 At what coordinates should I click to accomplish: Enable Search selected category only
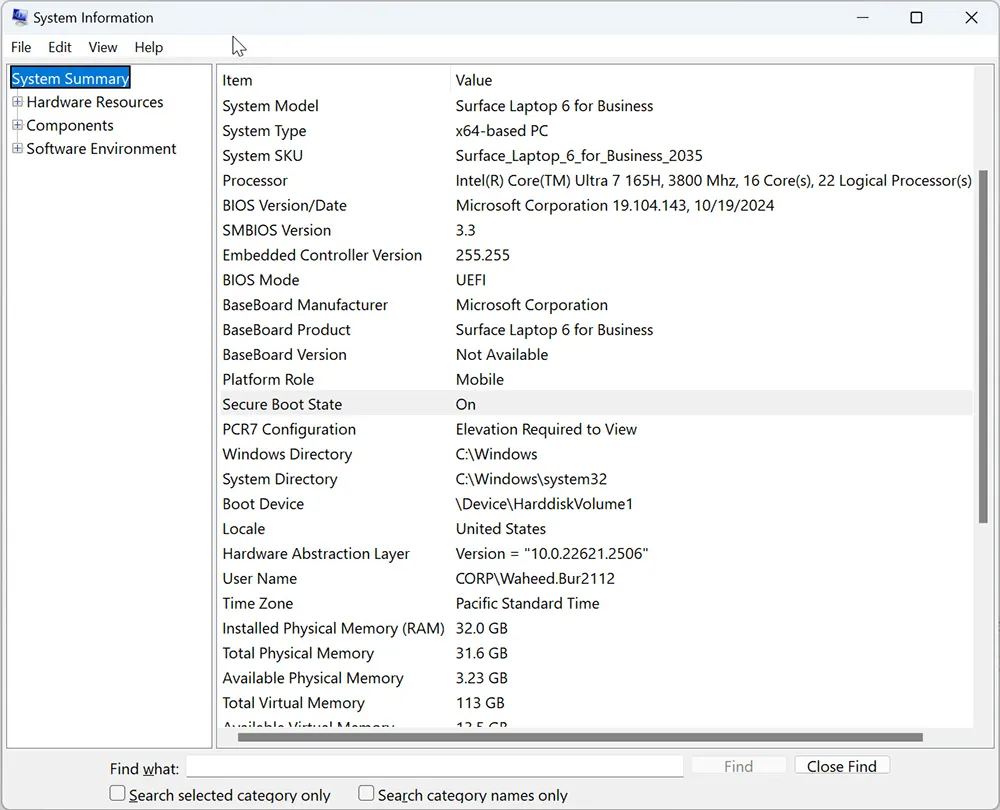click(117, 792)
